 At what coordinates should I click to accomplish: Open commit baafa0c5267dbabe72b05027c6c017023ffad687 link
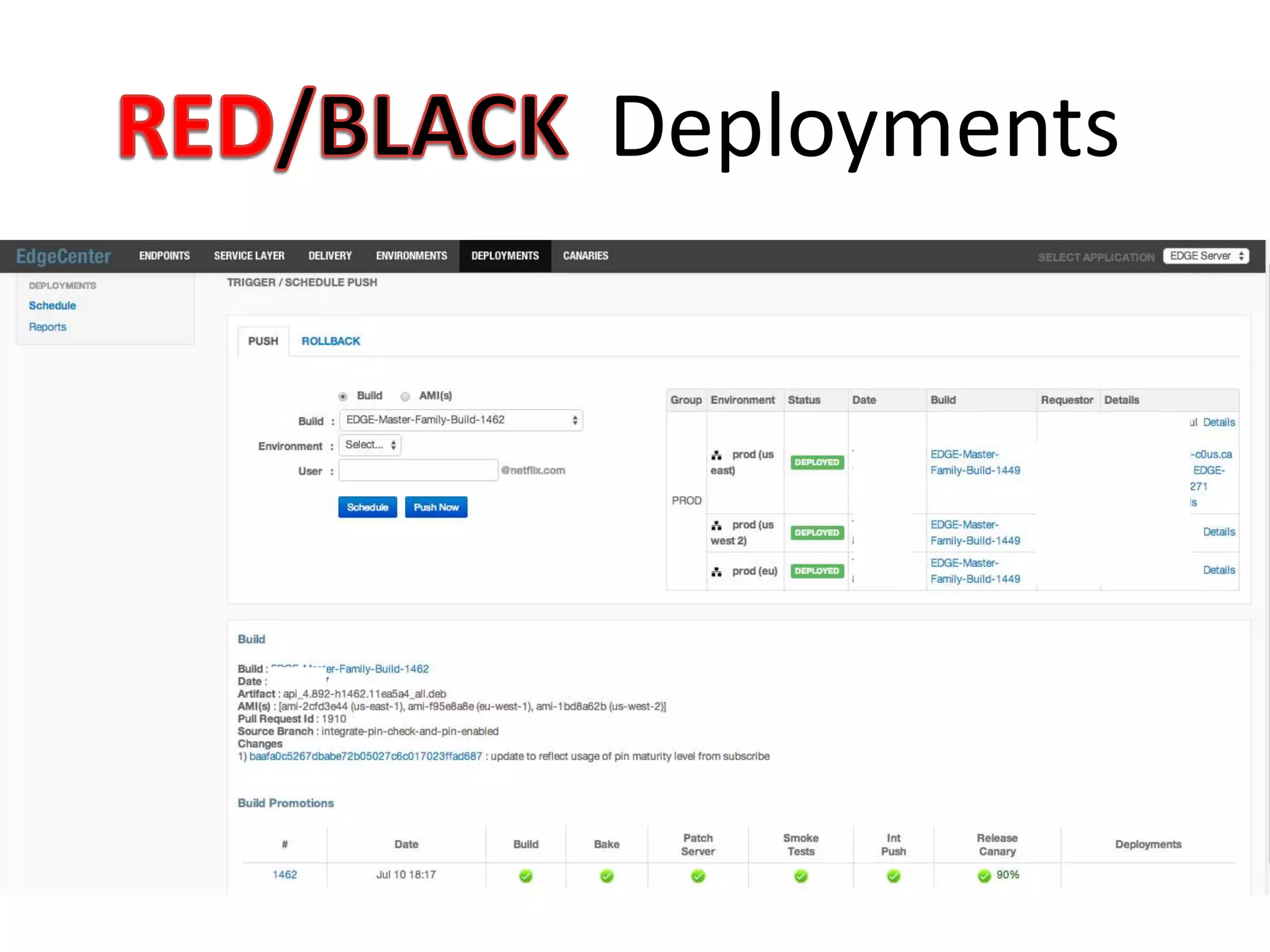click(x=366, y=756)
